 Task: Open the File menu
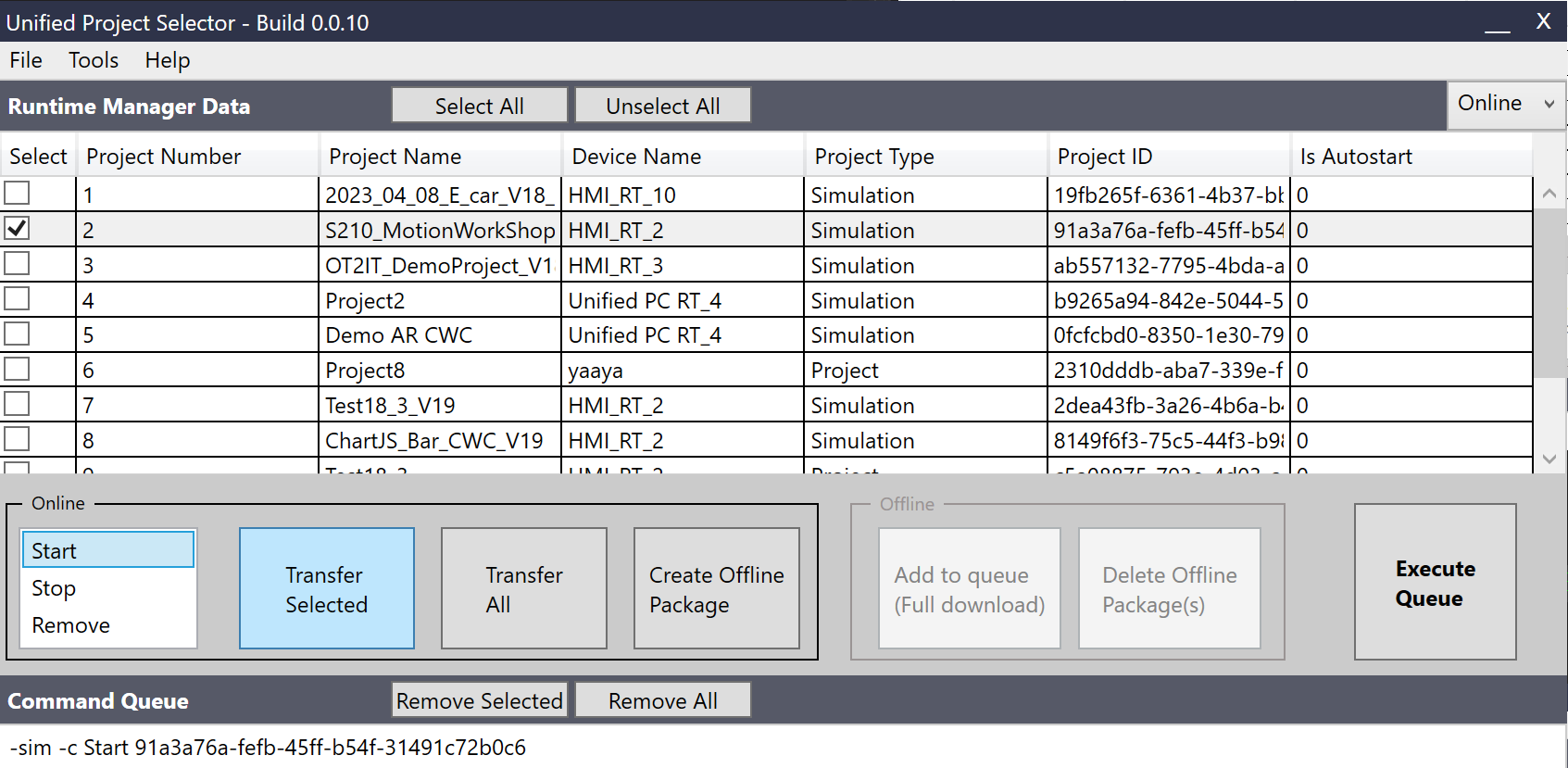point(26,60)
